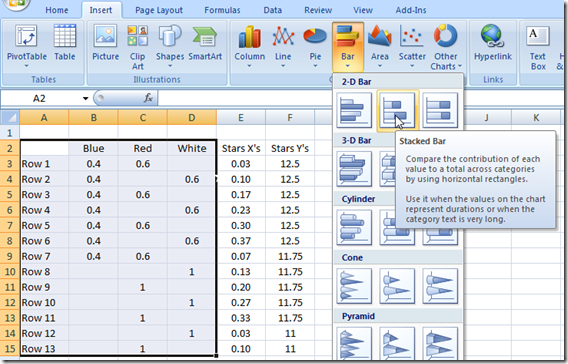
Task: Choose the Clustered Horizontal Cone chart
Action: [354, 286]
